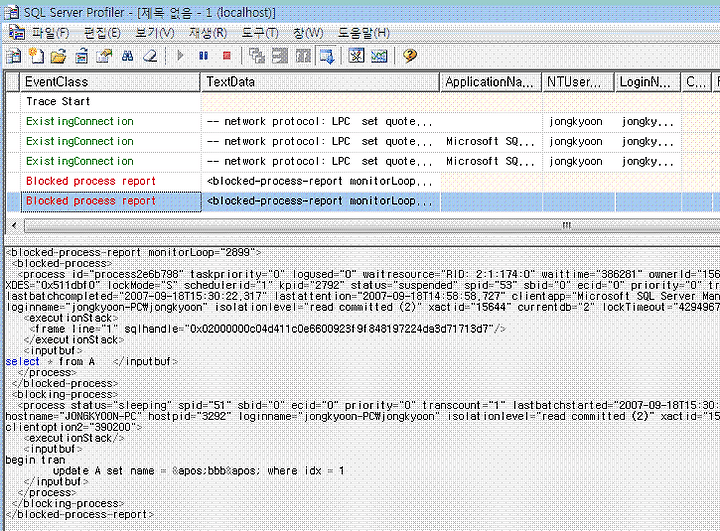Start the selected trace with play icon

[x=180, y=56]
